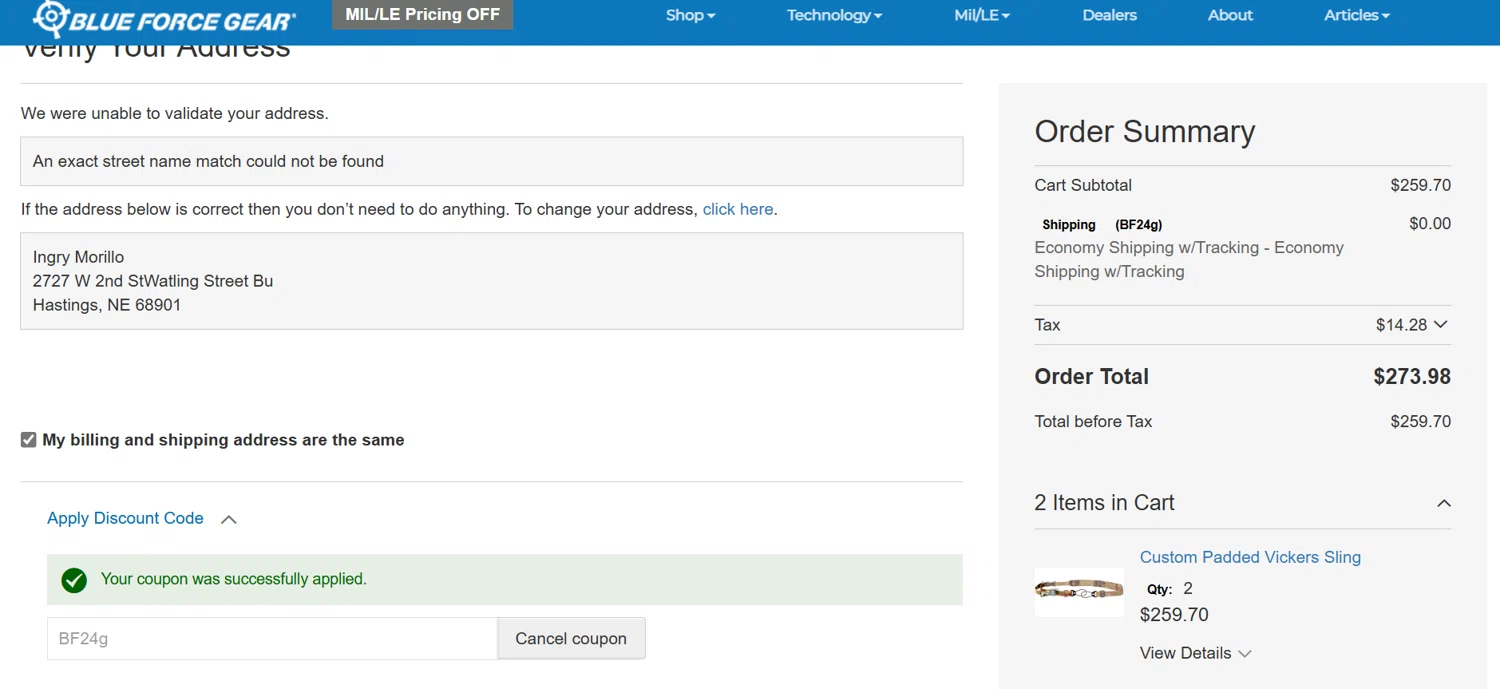The height and width of the screenshot is (689, 1500).
Task: Click the 'Total before Tax' label
Action: click(1093, 421)
